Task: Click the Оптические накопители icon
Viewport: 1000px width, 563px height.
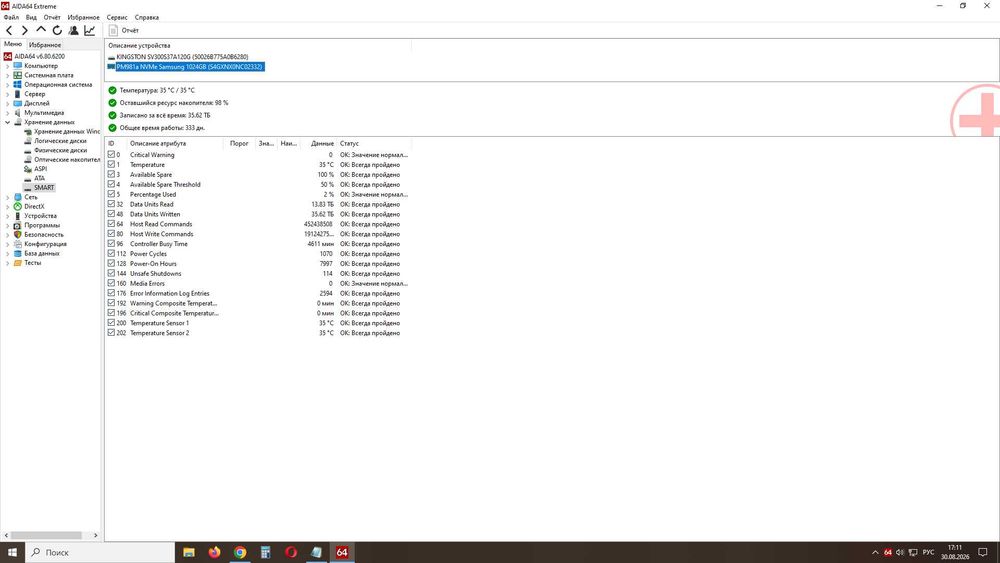Action: coord(27,159)
